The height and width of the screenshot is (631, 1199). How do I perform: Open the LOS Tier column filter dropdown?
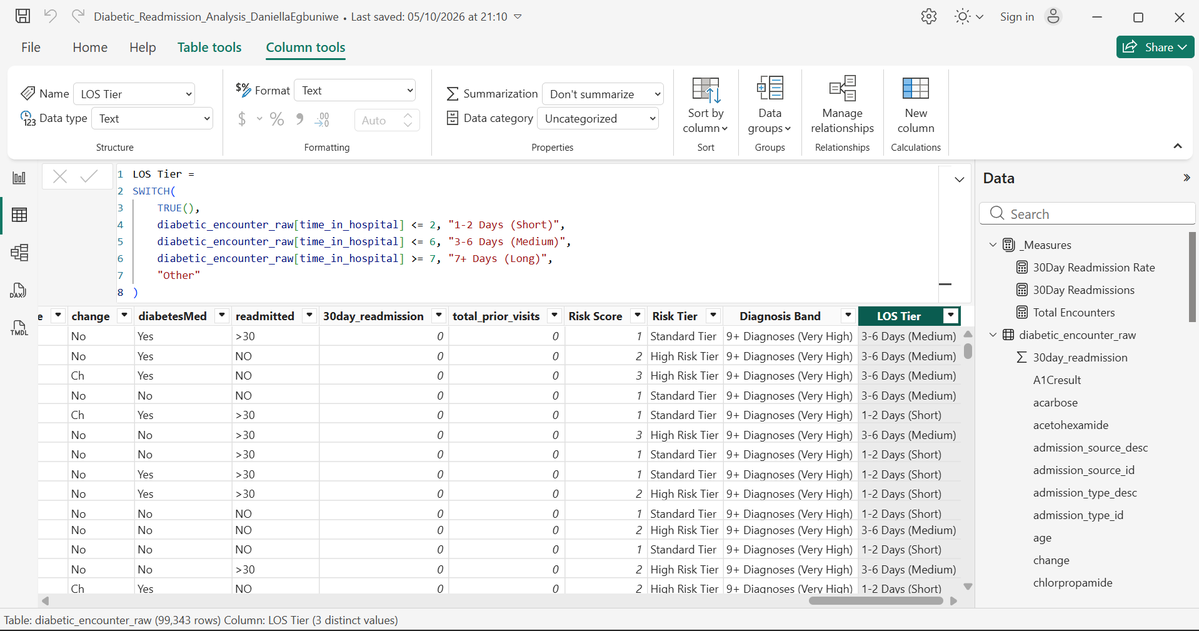(x=950, y=316)
